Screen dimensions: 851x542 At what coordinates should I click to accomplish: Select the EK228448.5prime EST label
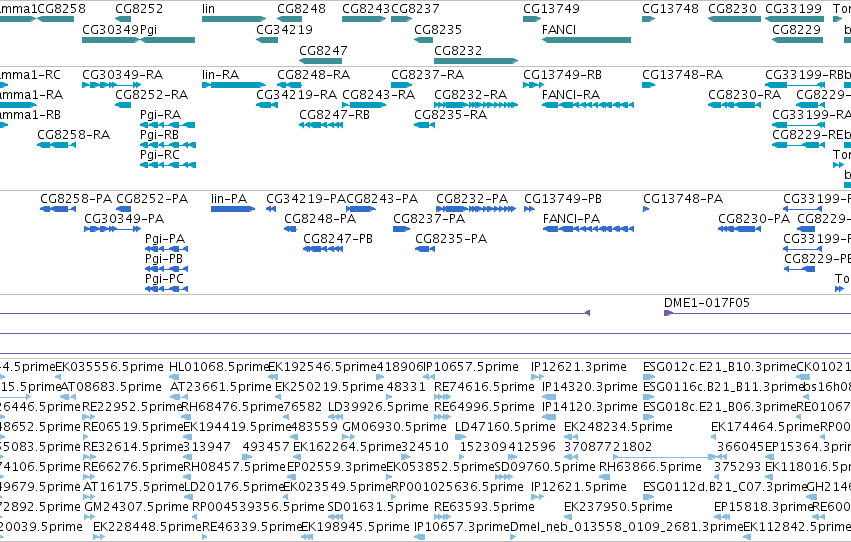[147, 527]
